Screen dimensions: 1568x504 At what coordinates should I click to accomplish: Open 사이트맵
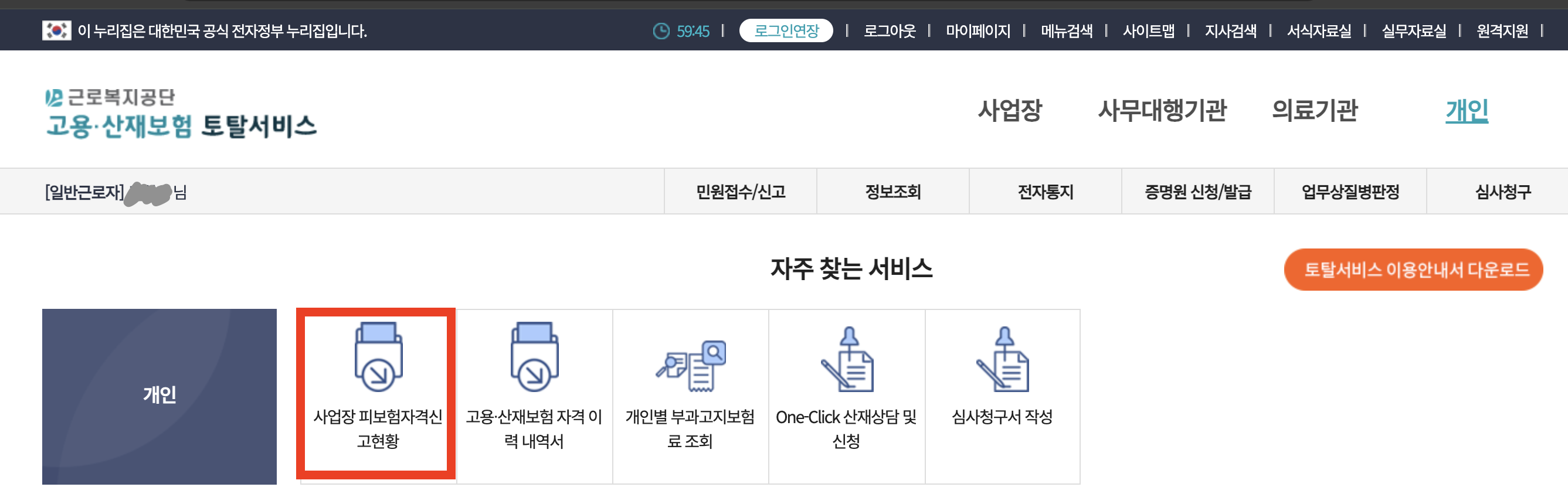pyautogui.click(x=1148, y=31)
